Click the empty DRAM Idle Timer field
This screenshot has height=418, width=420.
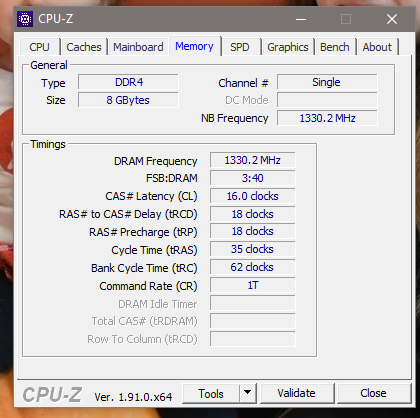(x=253, y=303)
